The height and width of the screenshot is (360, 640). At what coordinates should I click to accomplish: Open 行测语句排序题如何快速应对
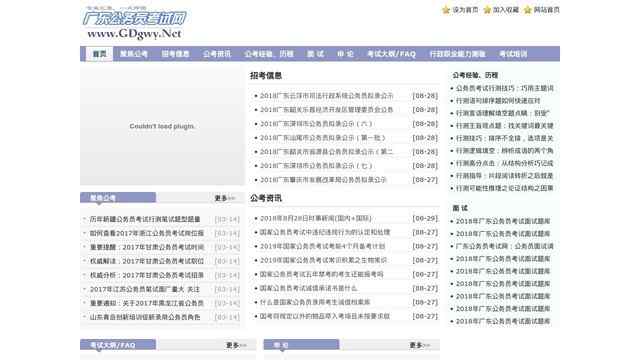[498, 100]
